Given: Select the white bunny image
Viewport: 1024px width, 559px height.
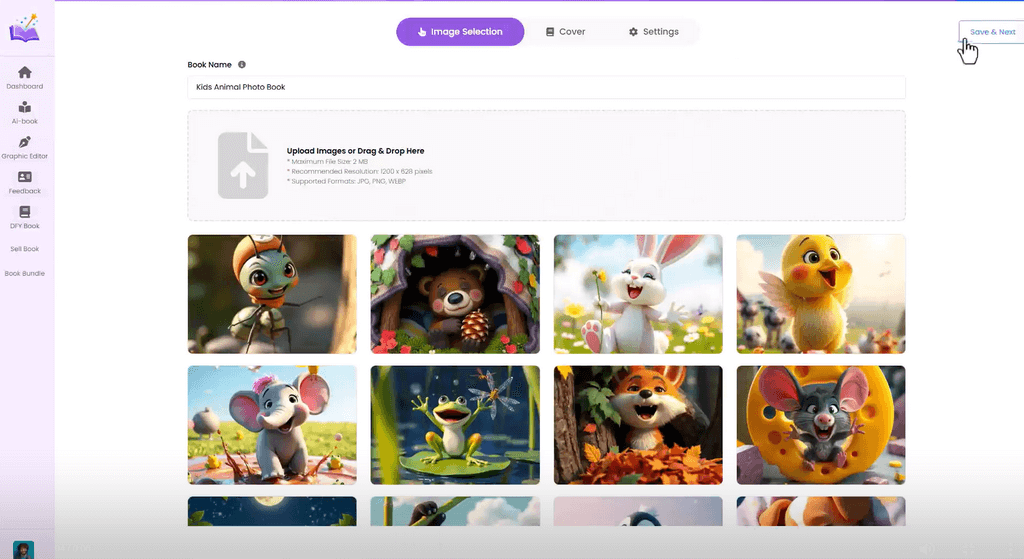Looking at the screenshot, I should tap(638, 294).
